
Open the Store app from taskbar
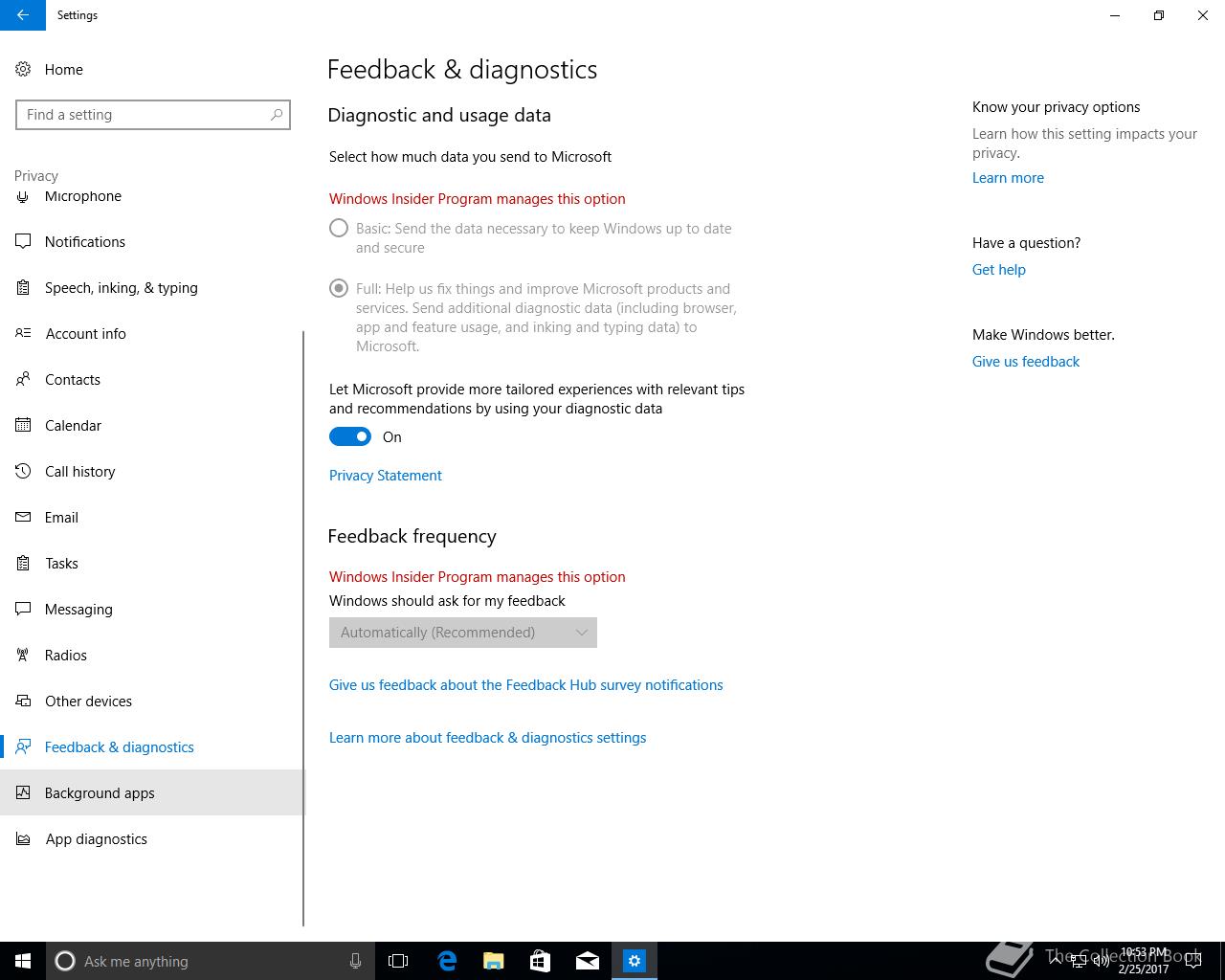coord(540,961)
